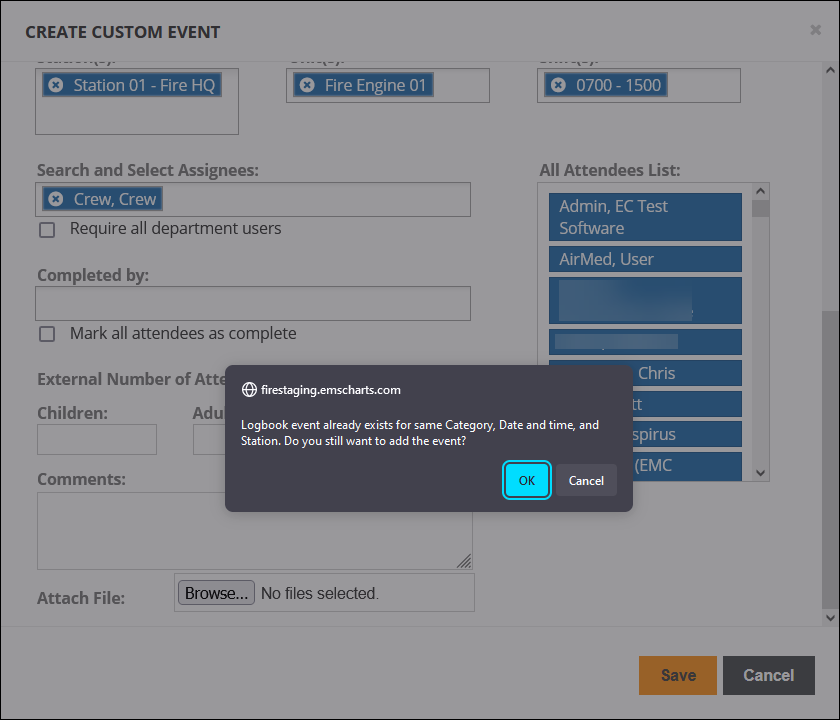Click the Completed by input field
The width and height of the screenshot is (840, 720).
(253, 303)
